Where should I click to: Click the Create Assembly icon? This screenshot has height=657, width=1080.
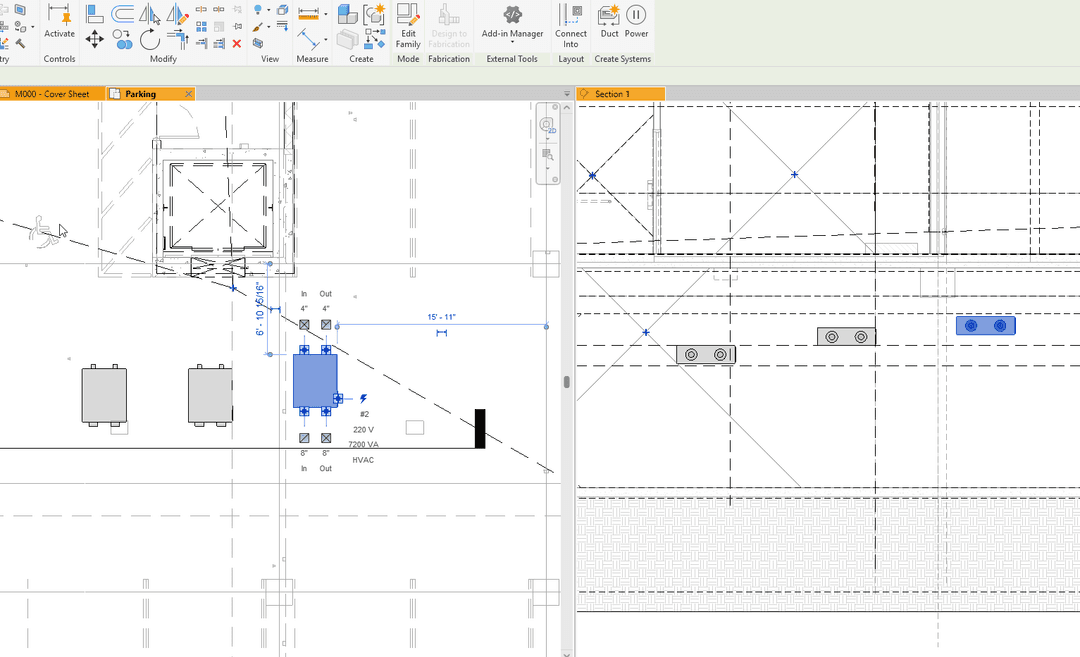point(348,14)
